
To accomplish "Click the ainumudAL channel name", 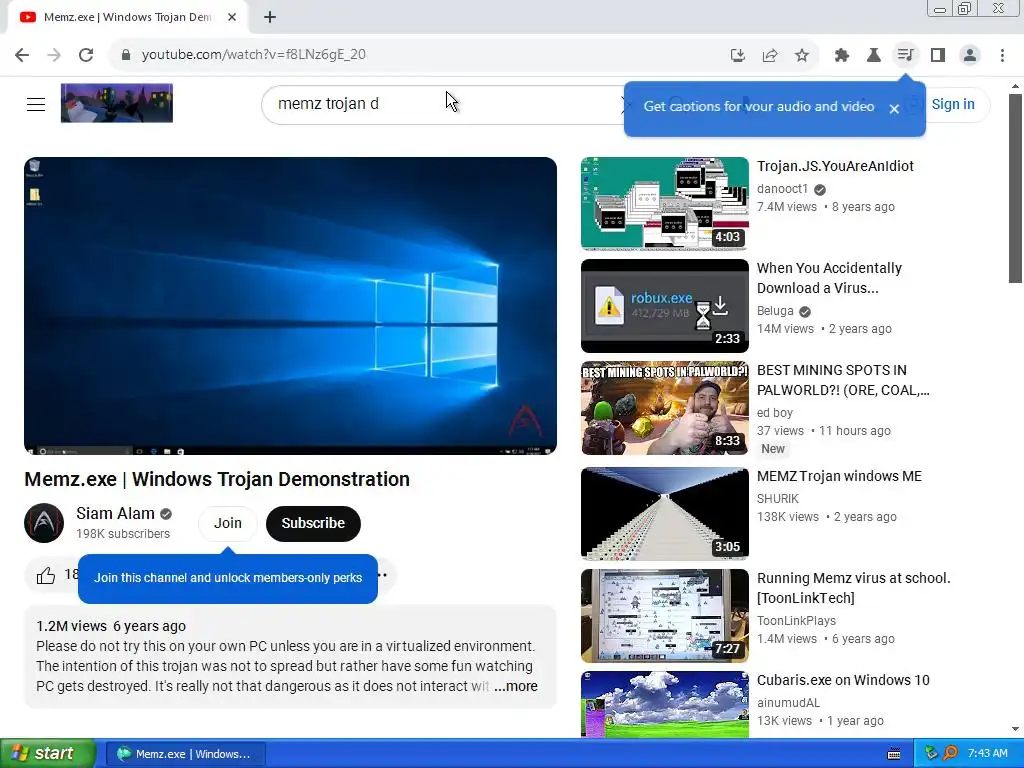I will [x=788, y=703].
